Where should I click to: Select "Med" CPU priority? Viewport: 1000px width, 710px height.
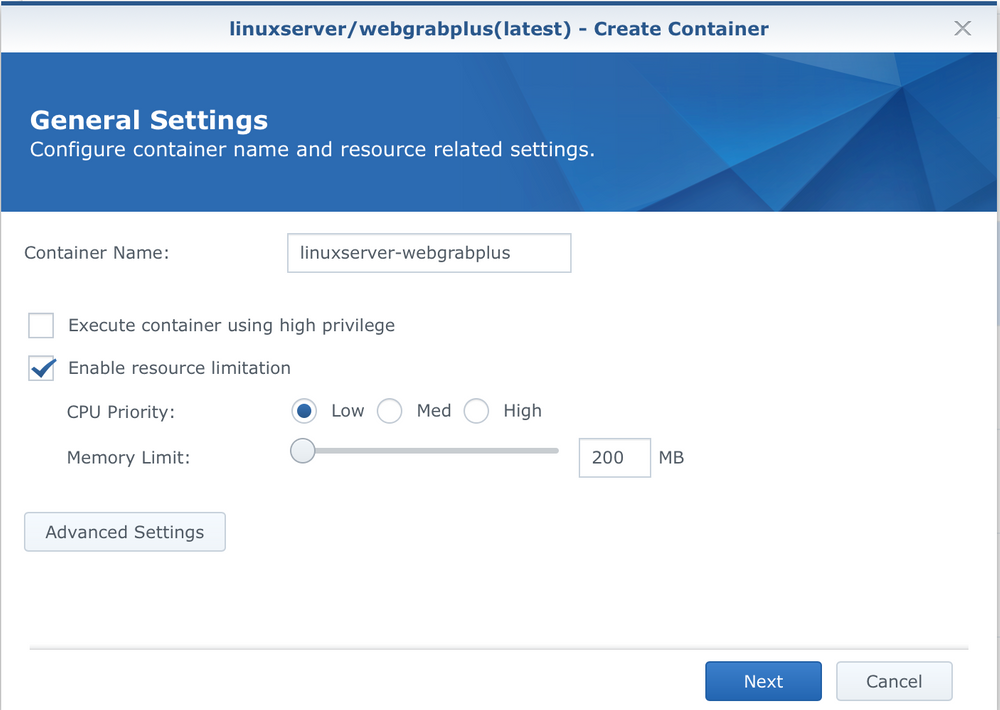point(389,410)
